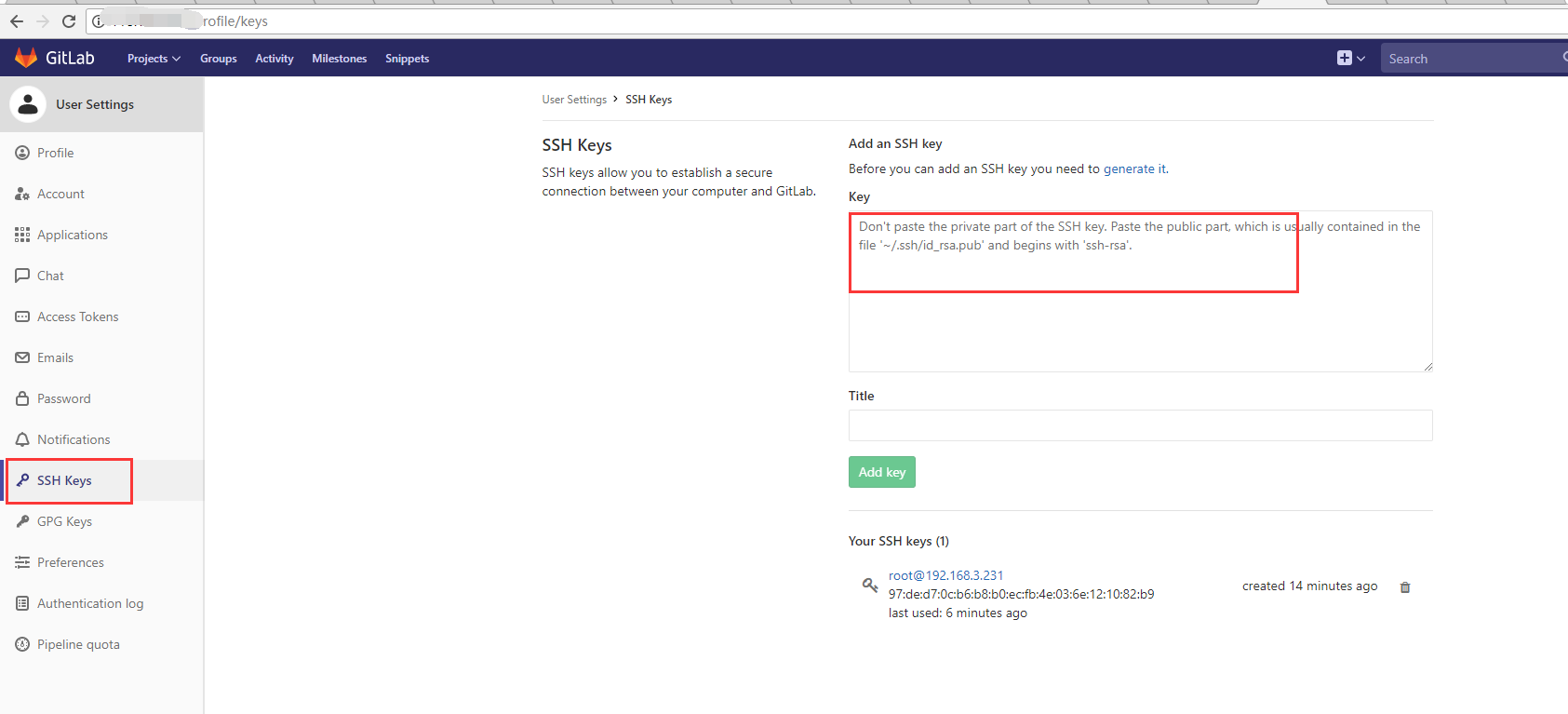Click into the Key text area
The height and width of the screenshot is (714, 1568).
click(1140, 291)
